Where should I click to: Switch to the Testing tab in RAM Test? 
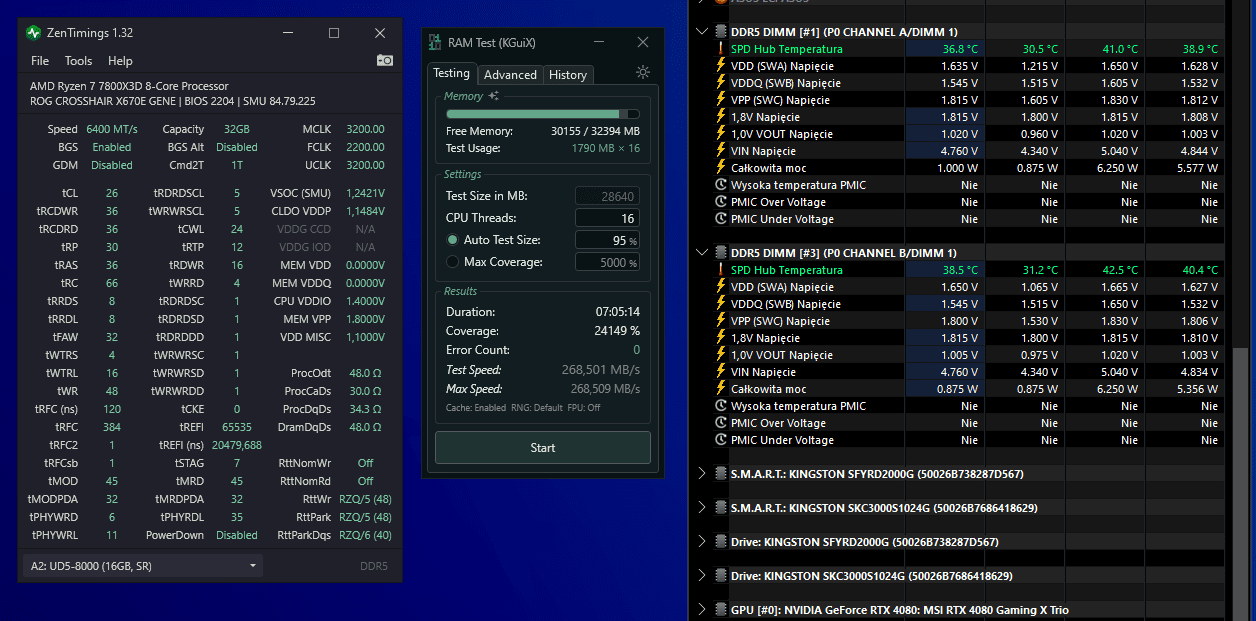(451, 73)
